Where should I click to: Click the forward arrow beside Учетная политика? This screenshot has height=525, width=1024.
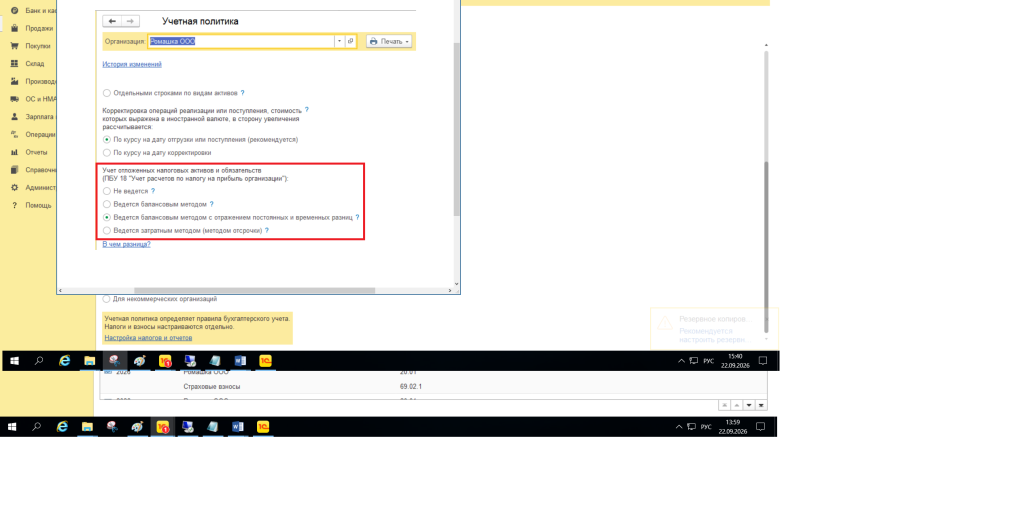click(x=130, y=22)
